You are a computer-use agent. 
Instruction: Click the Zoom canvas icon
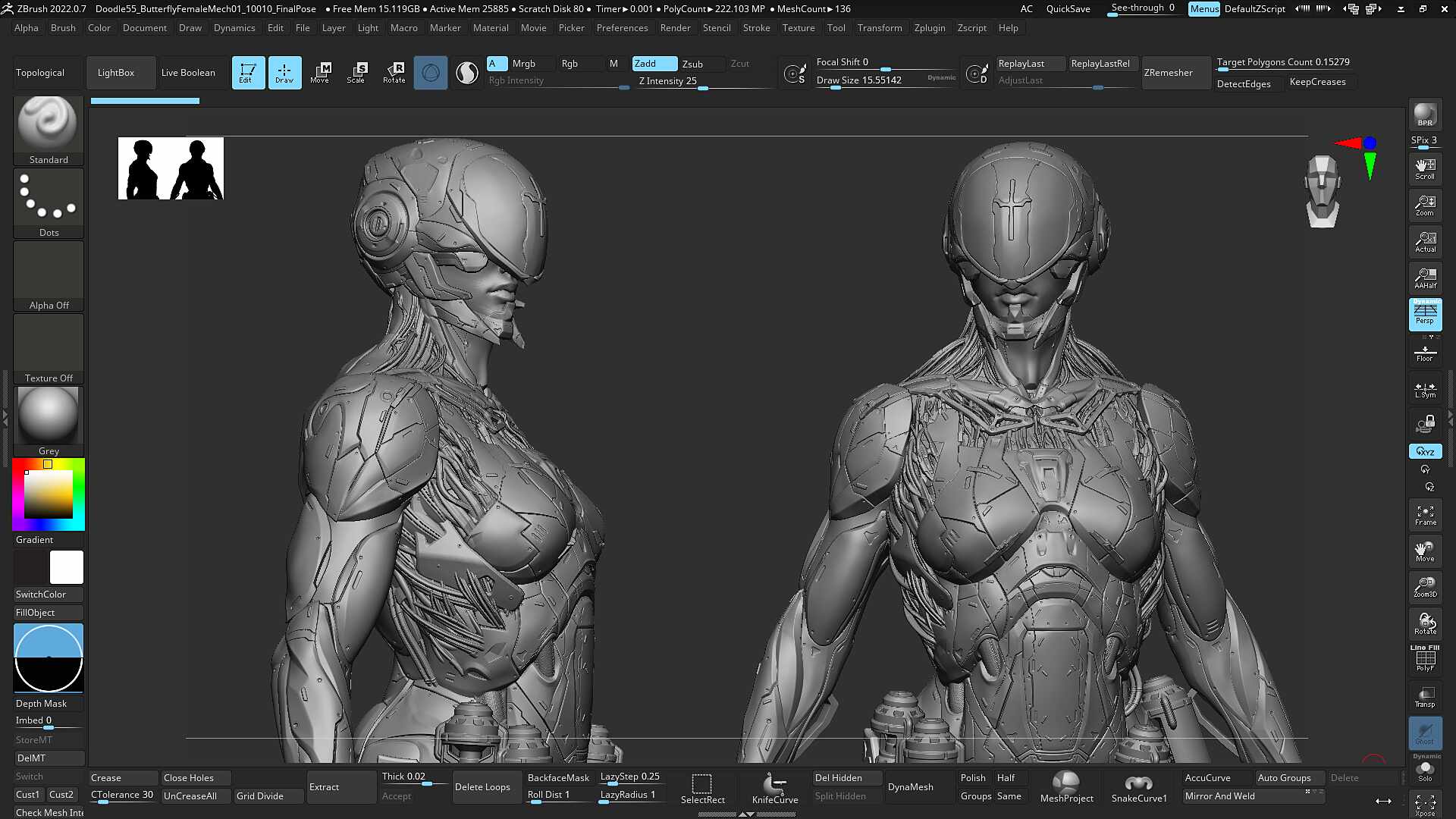[x=1425, y=206]
